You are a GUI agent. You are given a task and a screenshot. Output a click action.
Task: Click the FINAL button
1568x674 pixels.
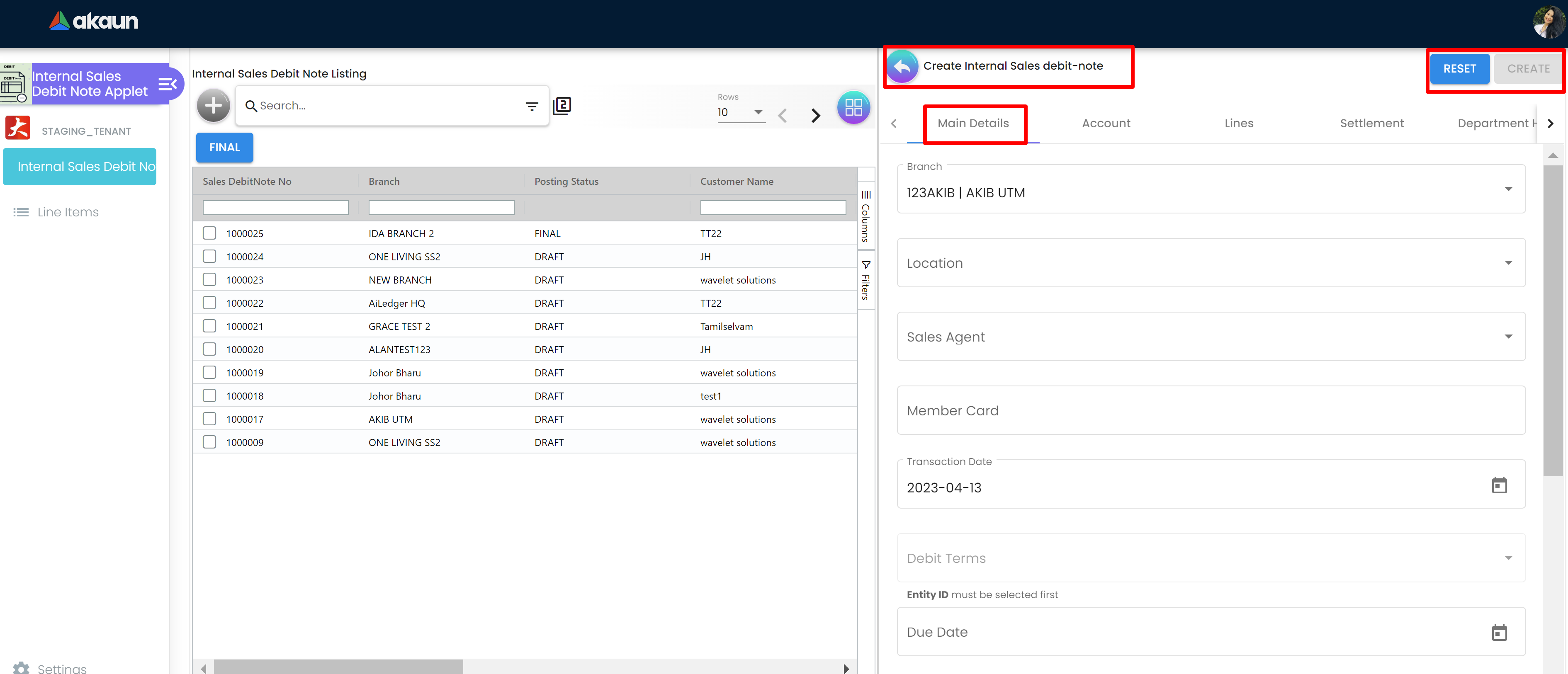pyautogui.click(x=224, y=148)
